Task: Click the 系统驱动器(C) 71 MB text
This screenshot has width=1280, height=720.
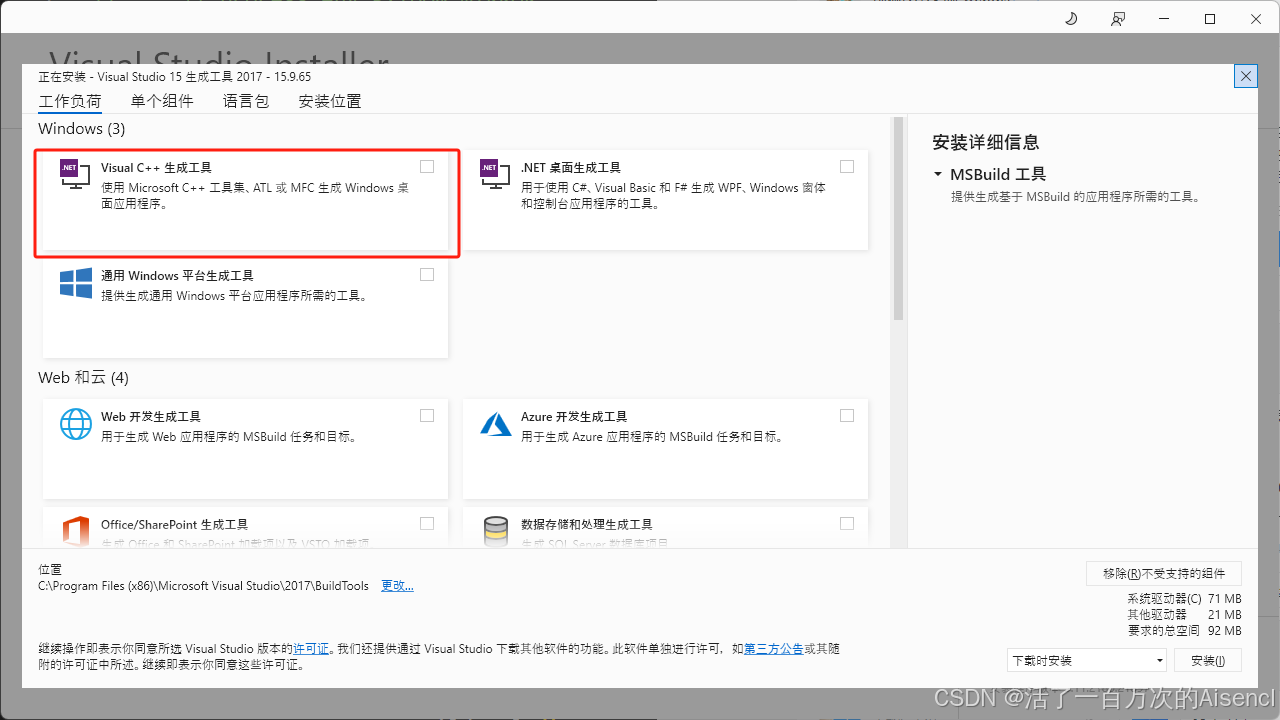Action: (1185, 599)
